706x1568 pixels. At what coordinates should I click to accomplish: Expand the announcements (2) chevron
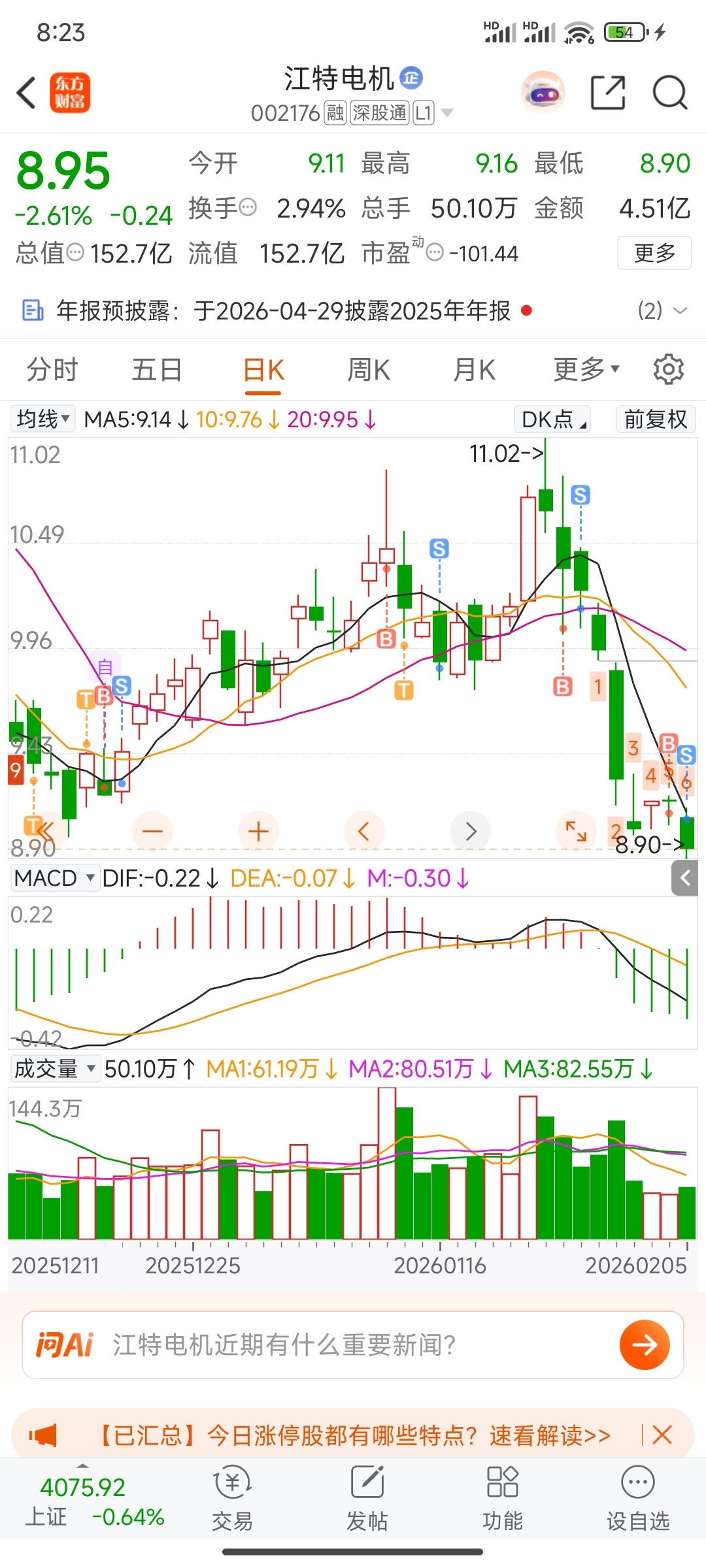[680, 310]
